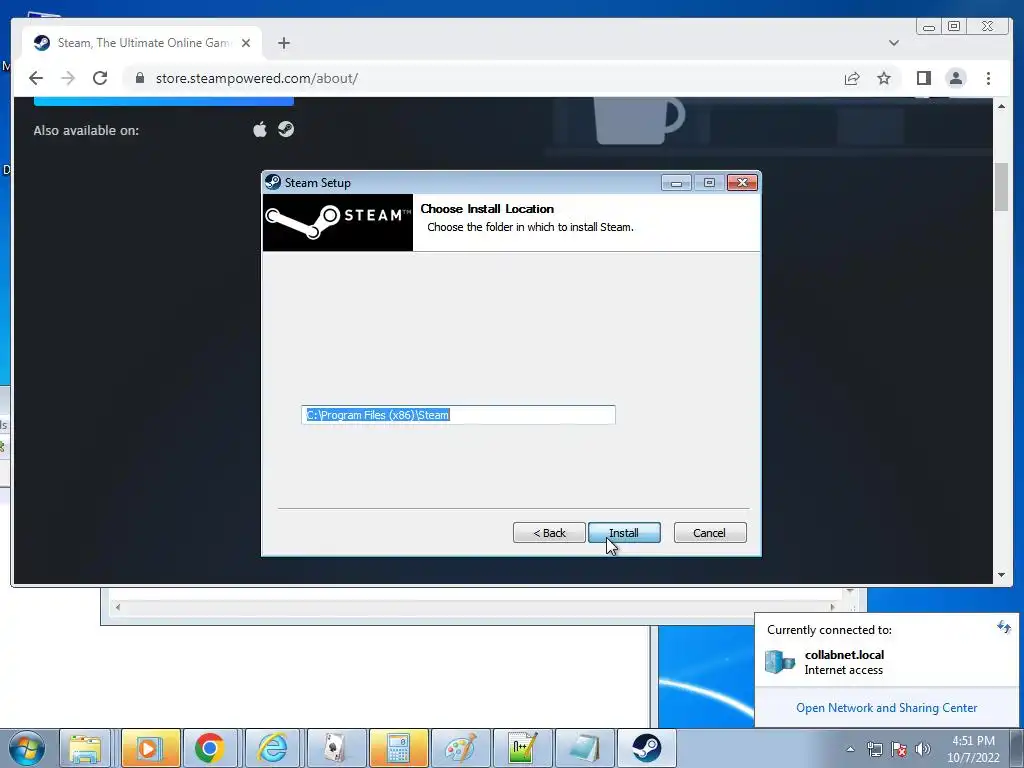Bookmark this page with star icon
The width and height of the screenshot is (1024, 768).
point(884,78)
